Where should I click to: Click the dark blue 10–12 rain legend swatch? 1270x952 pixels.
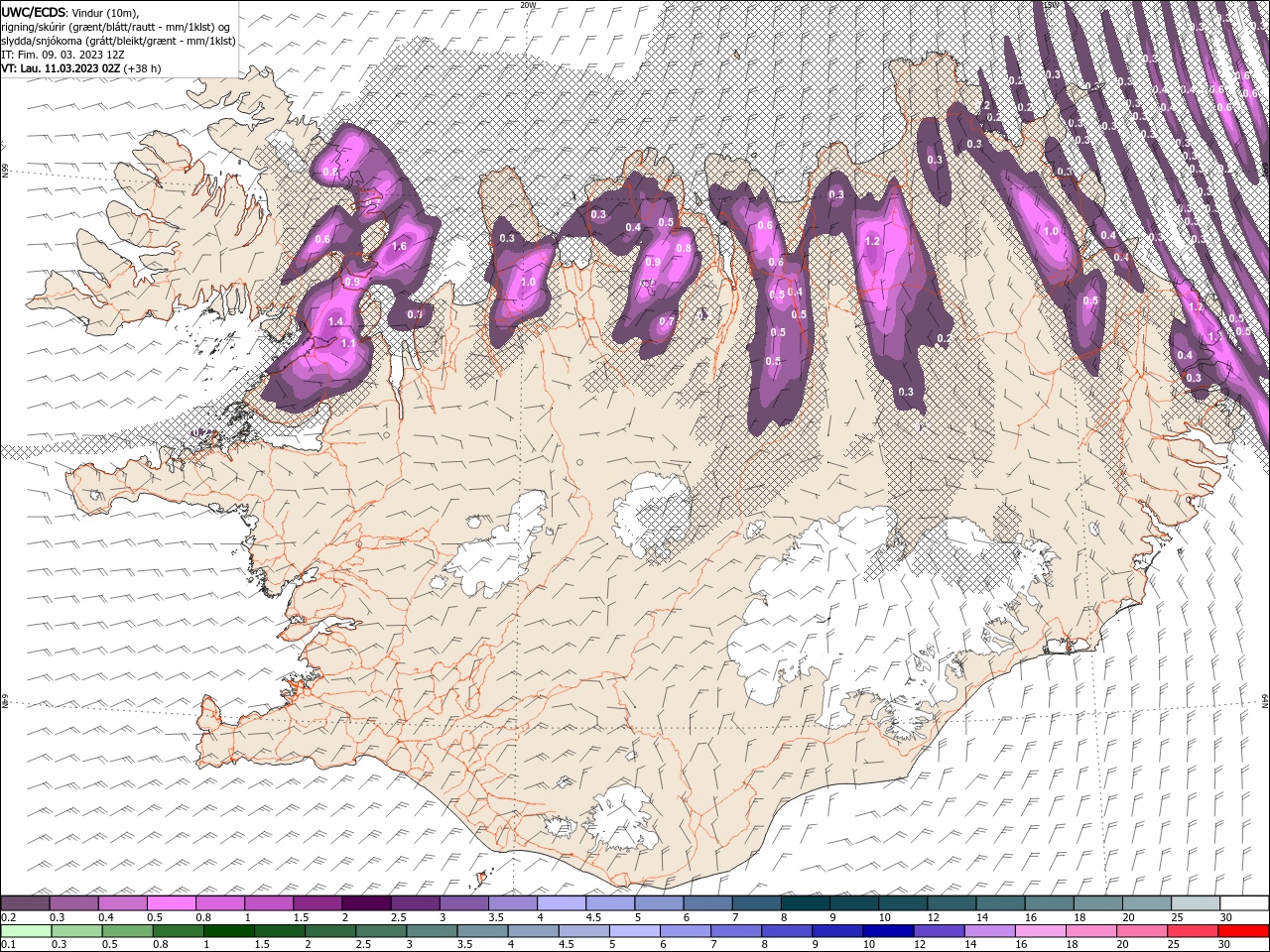pyautogui.click(x=888, y=931)
